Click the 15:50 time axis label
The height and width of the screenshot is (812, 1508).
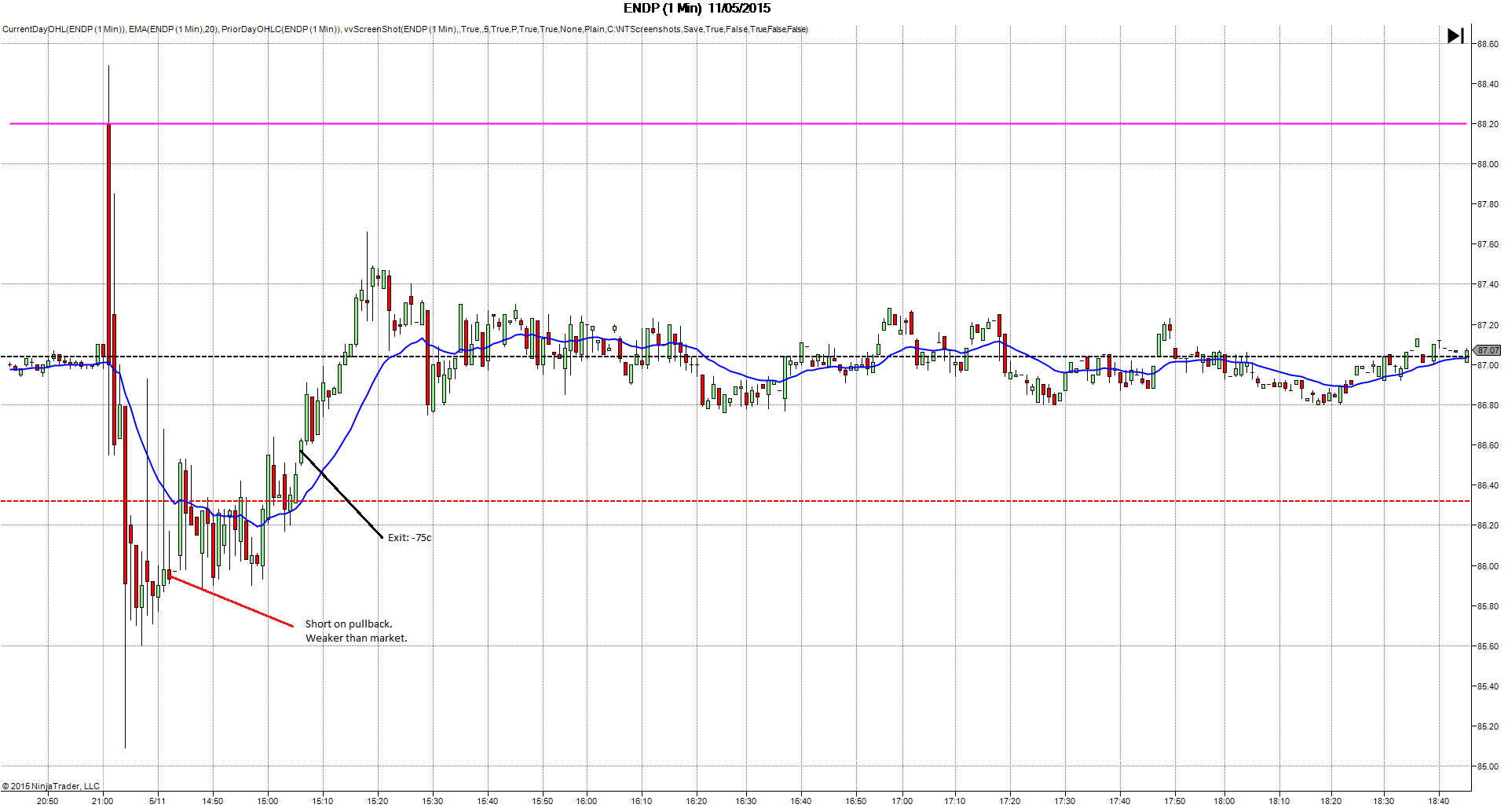pyautogui.click(x=542, y=801)
